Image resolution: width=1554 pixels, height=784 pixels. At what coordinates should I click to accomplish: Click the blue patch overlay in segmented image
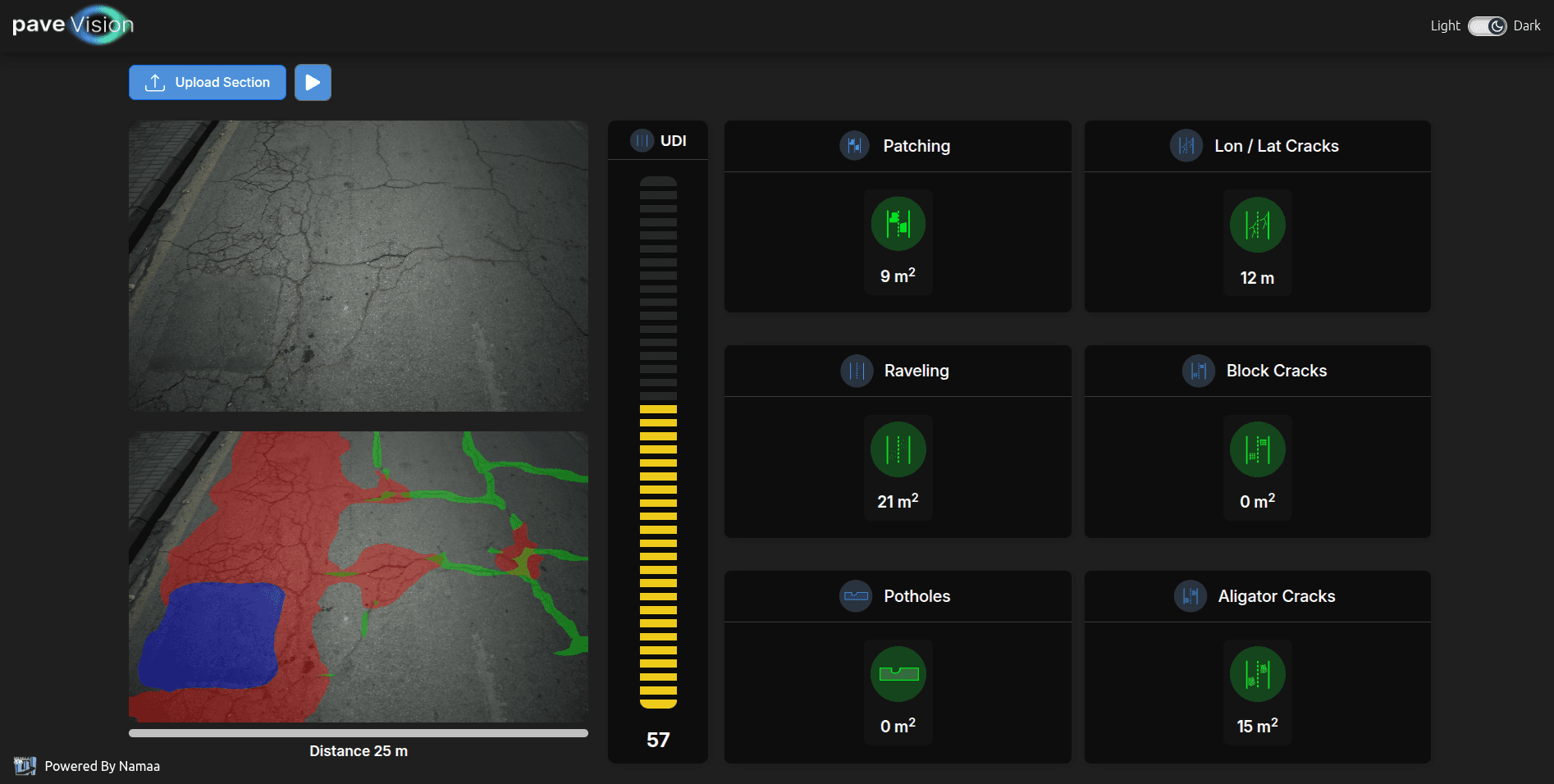coord(213,636)
